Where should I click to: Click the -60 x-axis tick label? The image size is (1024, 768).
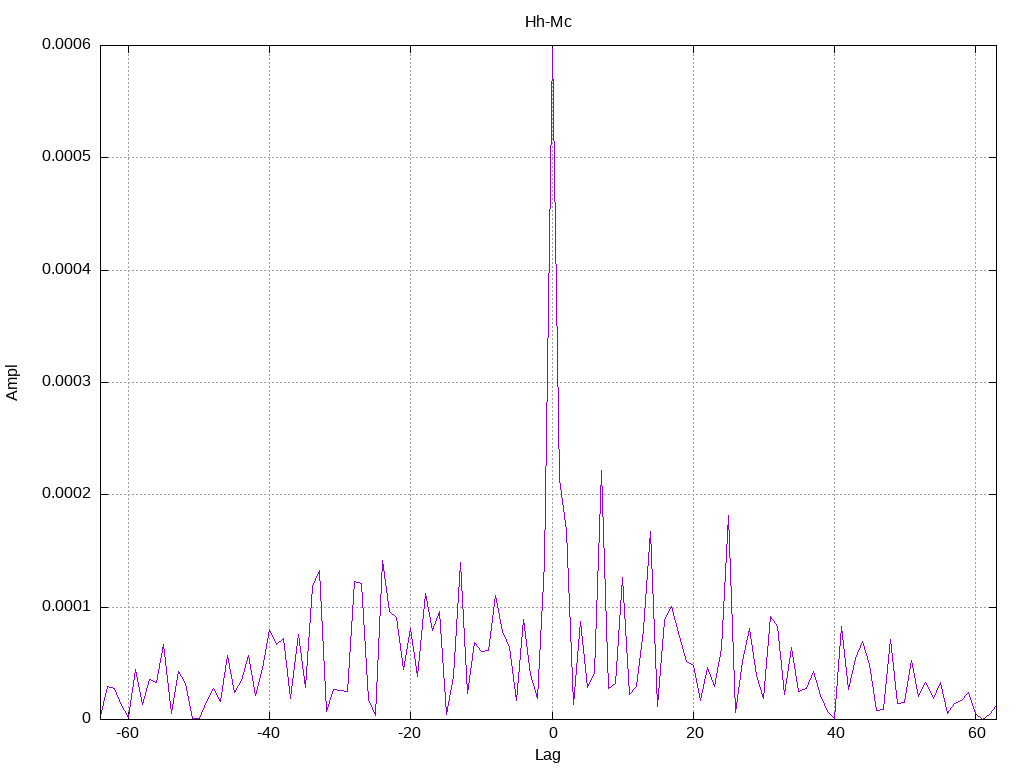pyautogui.click(x=127, y=733)
